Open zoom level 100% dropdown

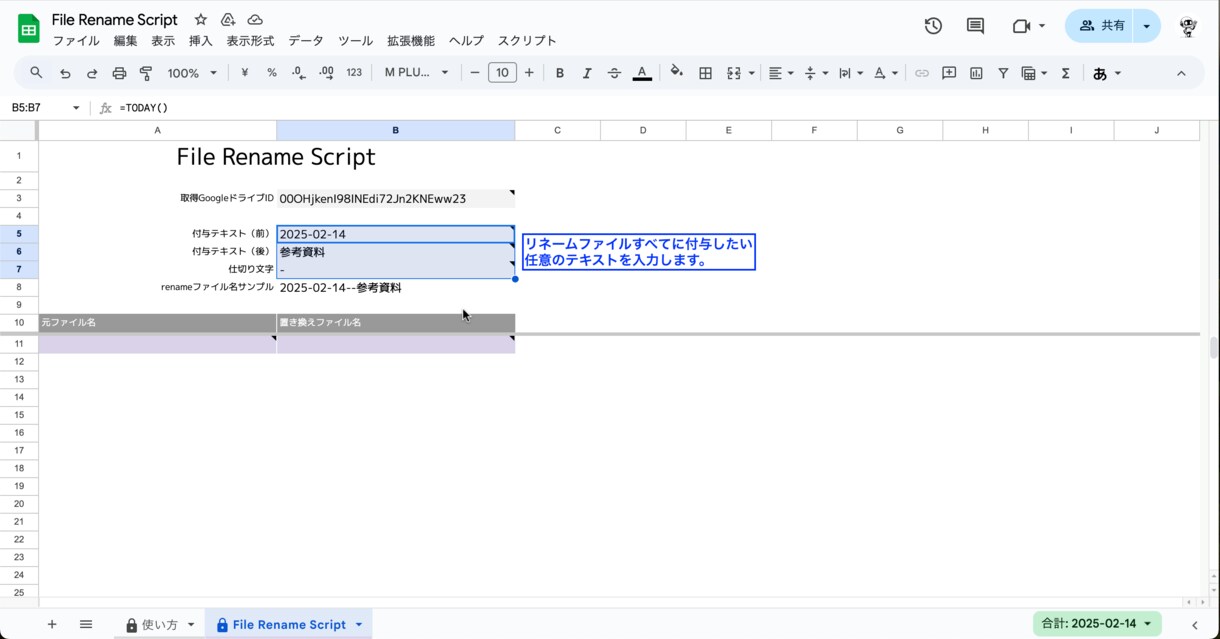pyautogui.click(x=192, y=73)
